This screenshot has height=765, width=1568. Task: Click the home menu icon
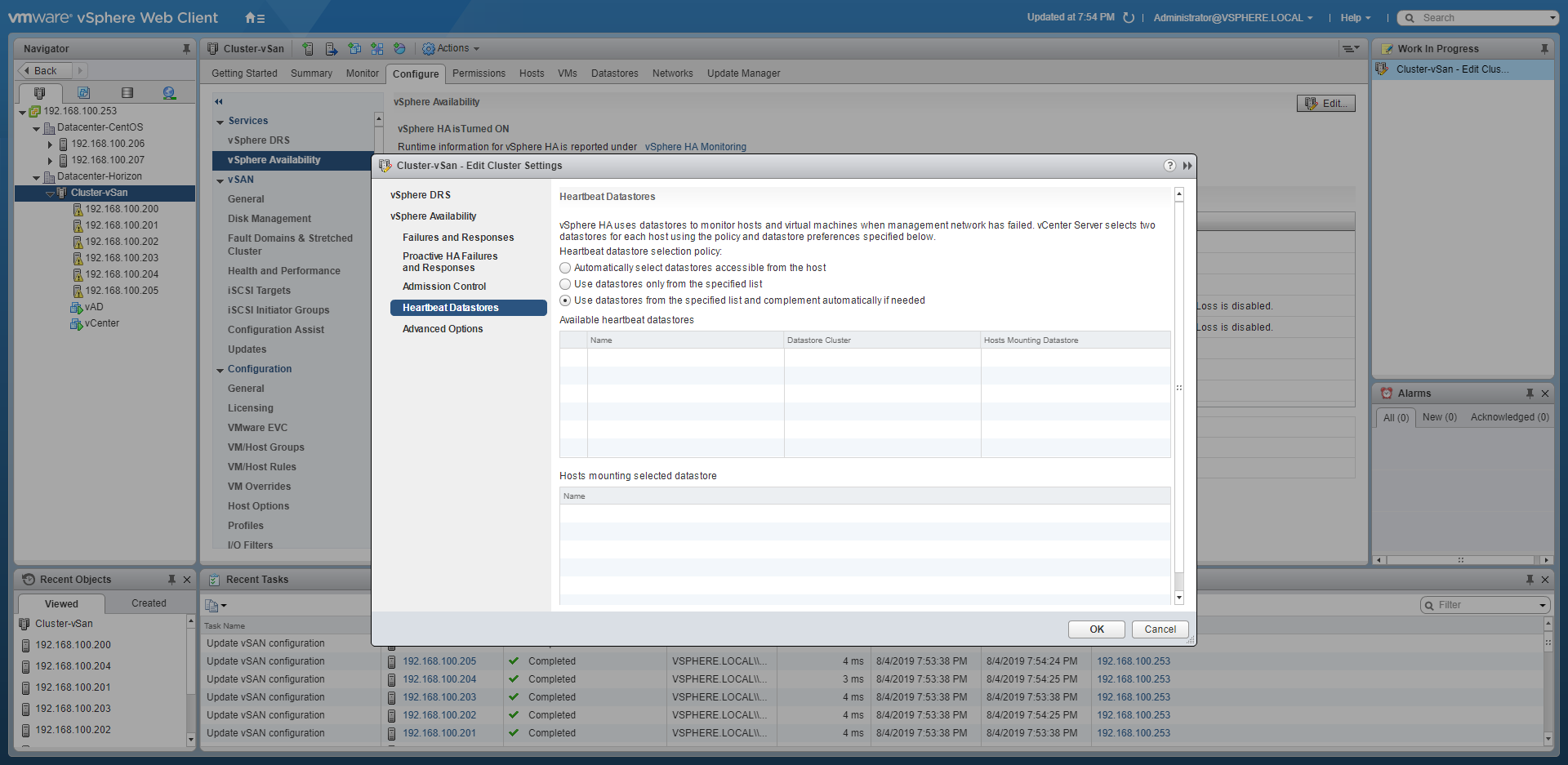point(254,18)
